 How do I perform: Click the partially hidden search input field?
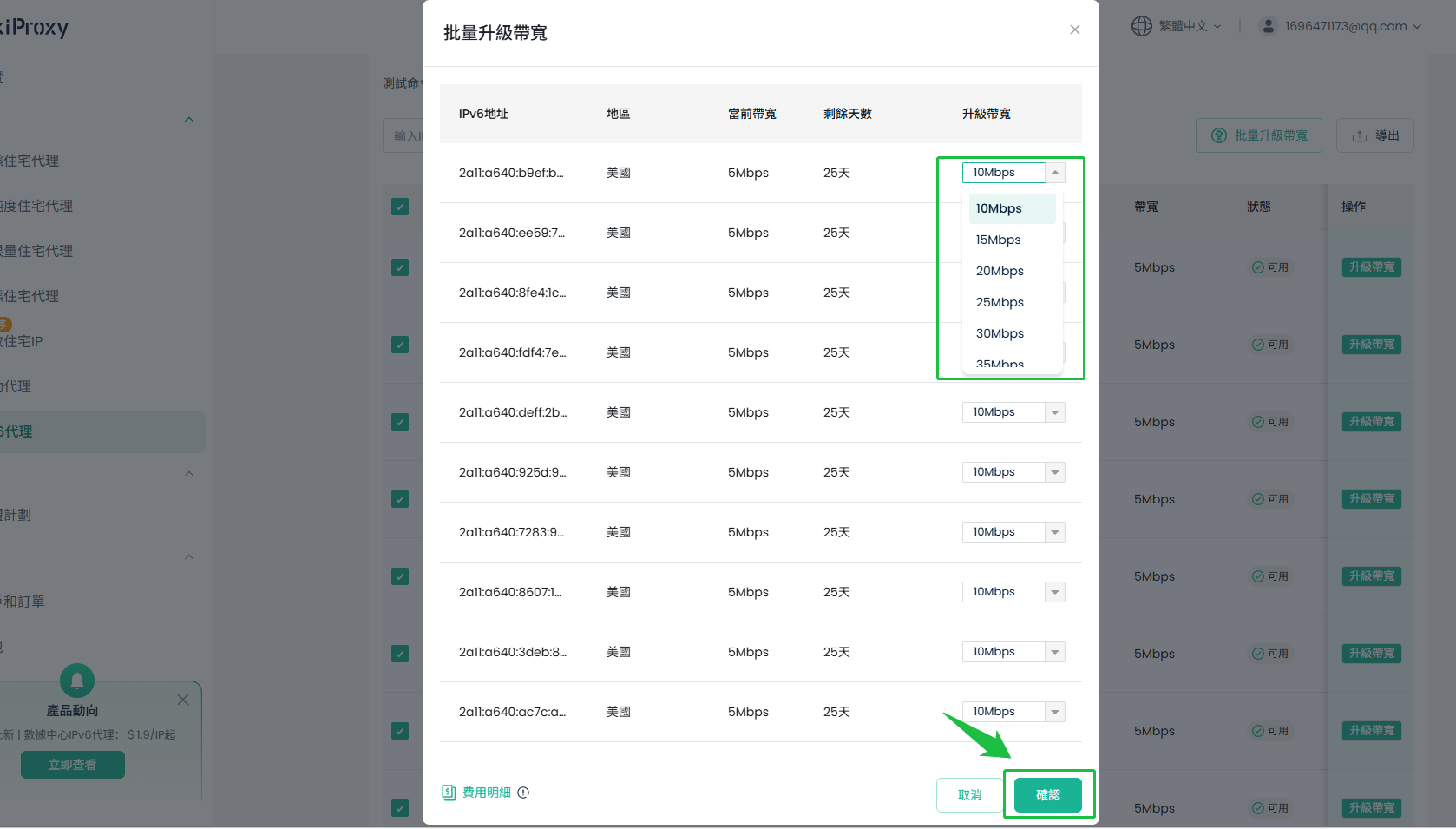[403, 135]
